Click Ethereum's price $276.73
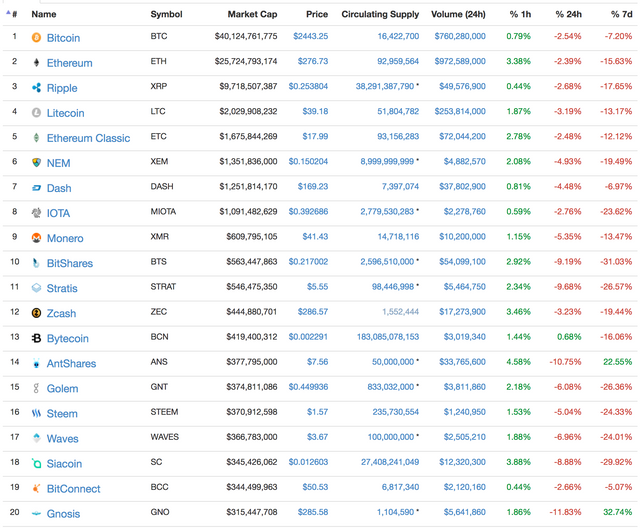Screen dimensions: 640x528 [313, 61]
